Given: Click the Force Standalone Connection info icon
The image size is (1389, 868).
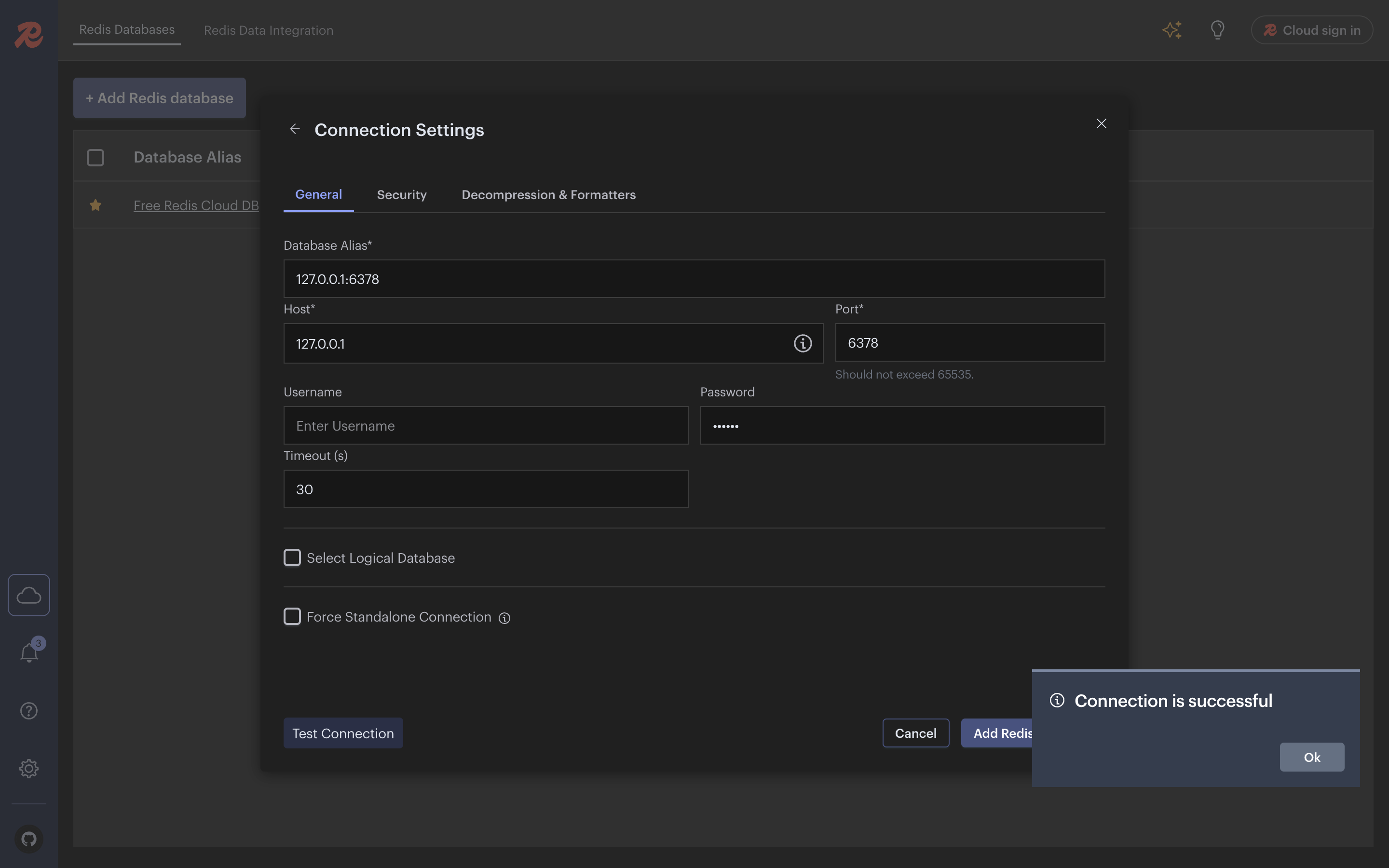Looking at the screenshot, I should tap(504, 618).
